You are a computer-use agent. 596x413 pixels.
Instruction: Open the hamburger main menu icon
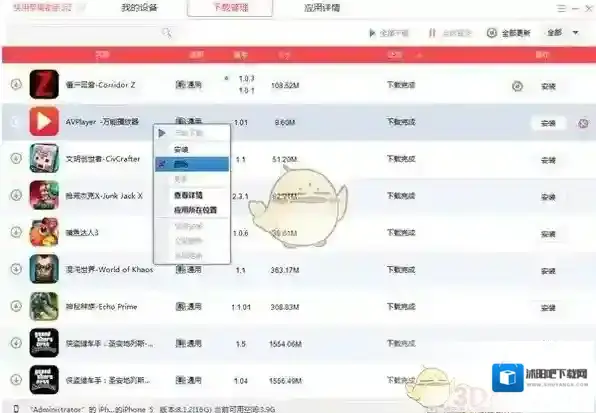[561, 8]
